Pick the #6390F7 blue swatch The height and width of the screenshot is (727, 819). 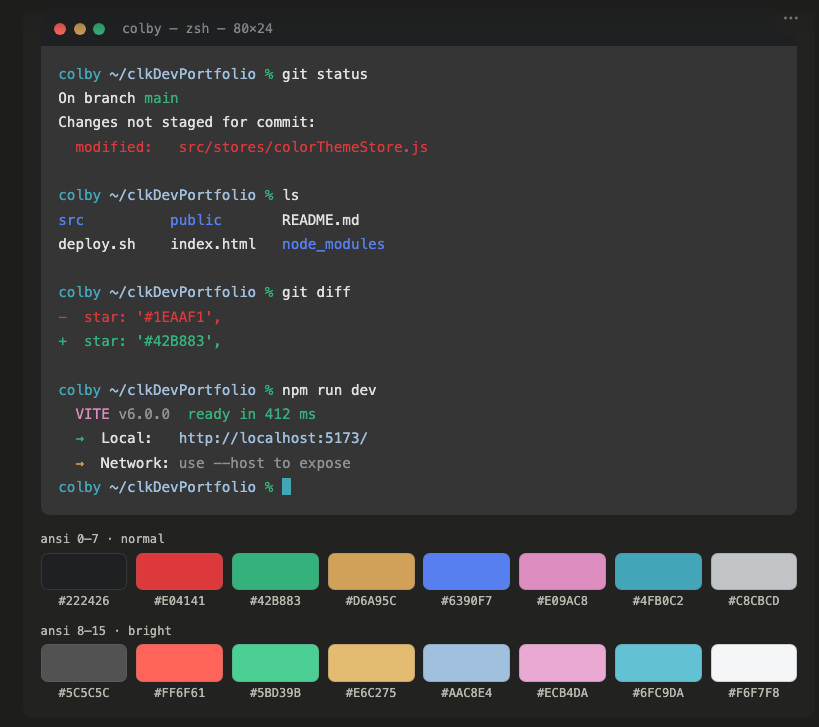[466, 571]
